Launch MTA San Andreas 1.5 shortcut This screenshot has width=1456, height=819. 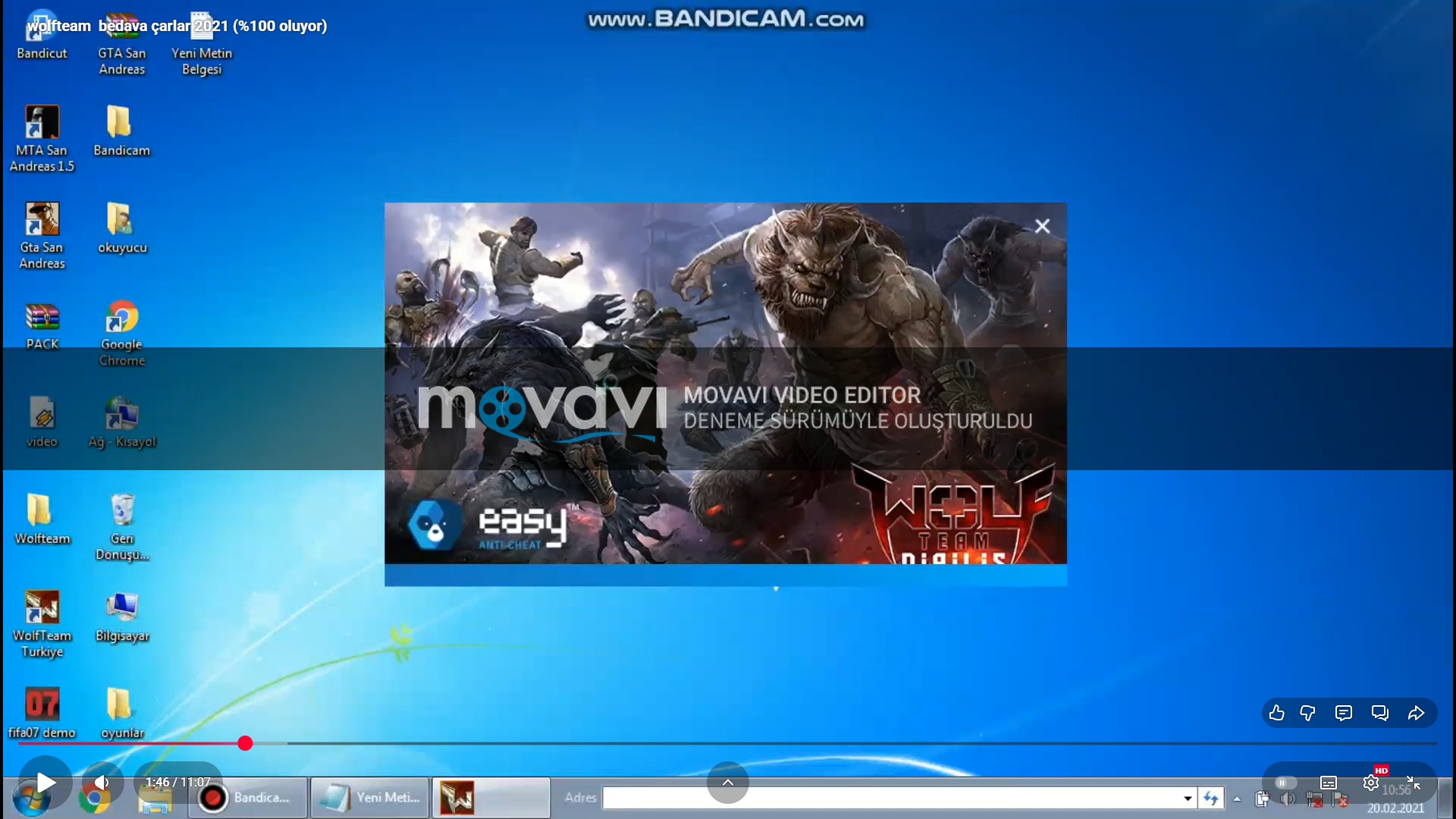pos(42,140)
